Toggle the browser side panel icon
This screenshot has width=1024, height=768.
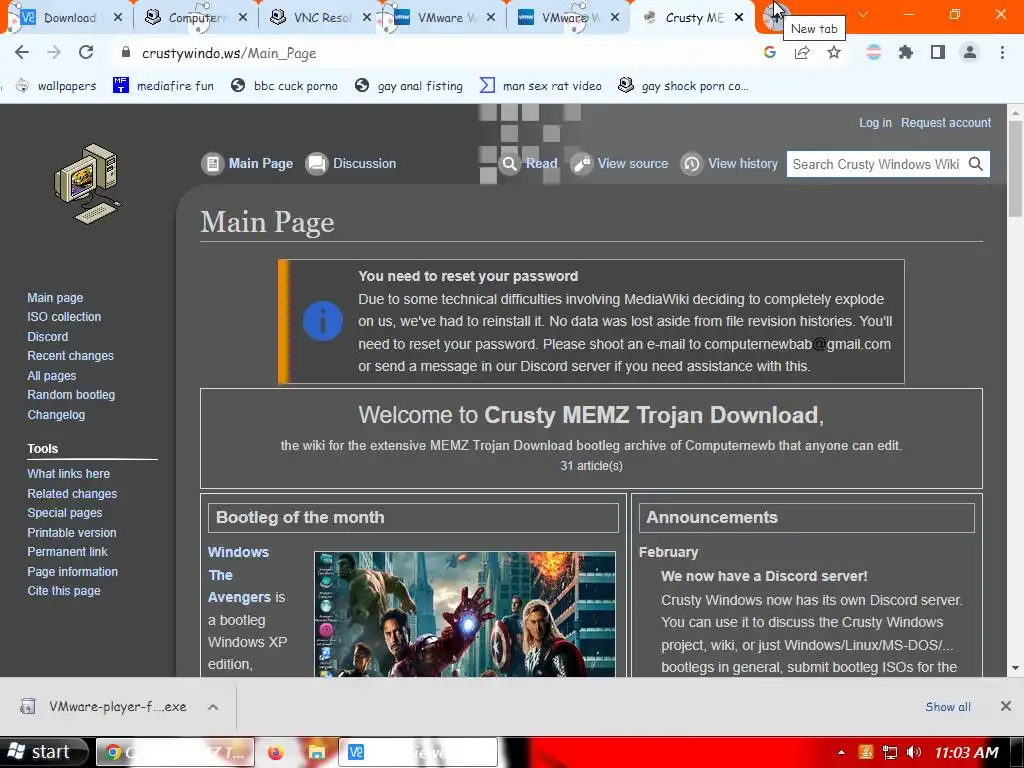coord(938,52)
